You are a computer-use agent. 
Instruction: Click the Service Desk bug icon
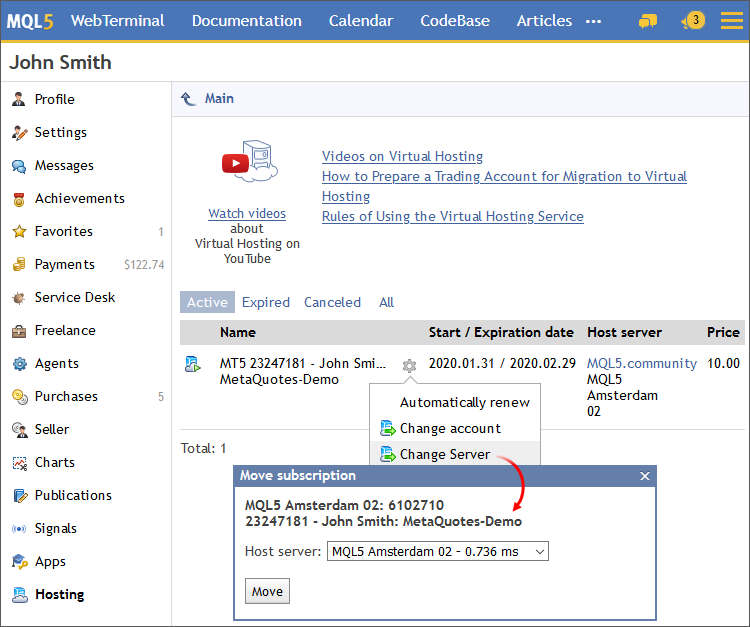pyautogui.click(x=19, y=297)
